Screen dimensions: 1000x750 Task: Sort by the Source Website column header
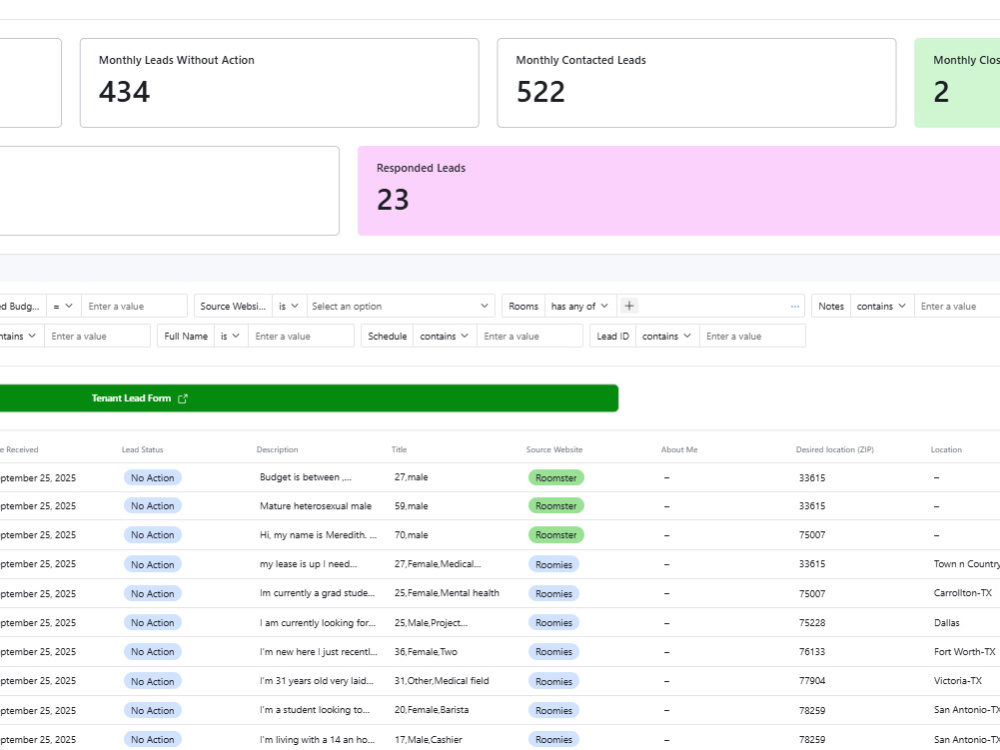[x=554, y=450]
